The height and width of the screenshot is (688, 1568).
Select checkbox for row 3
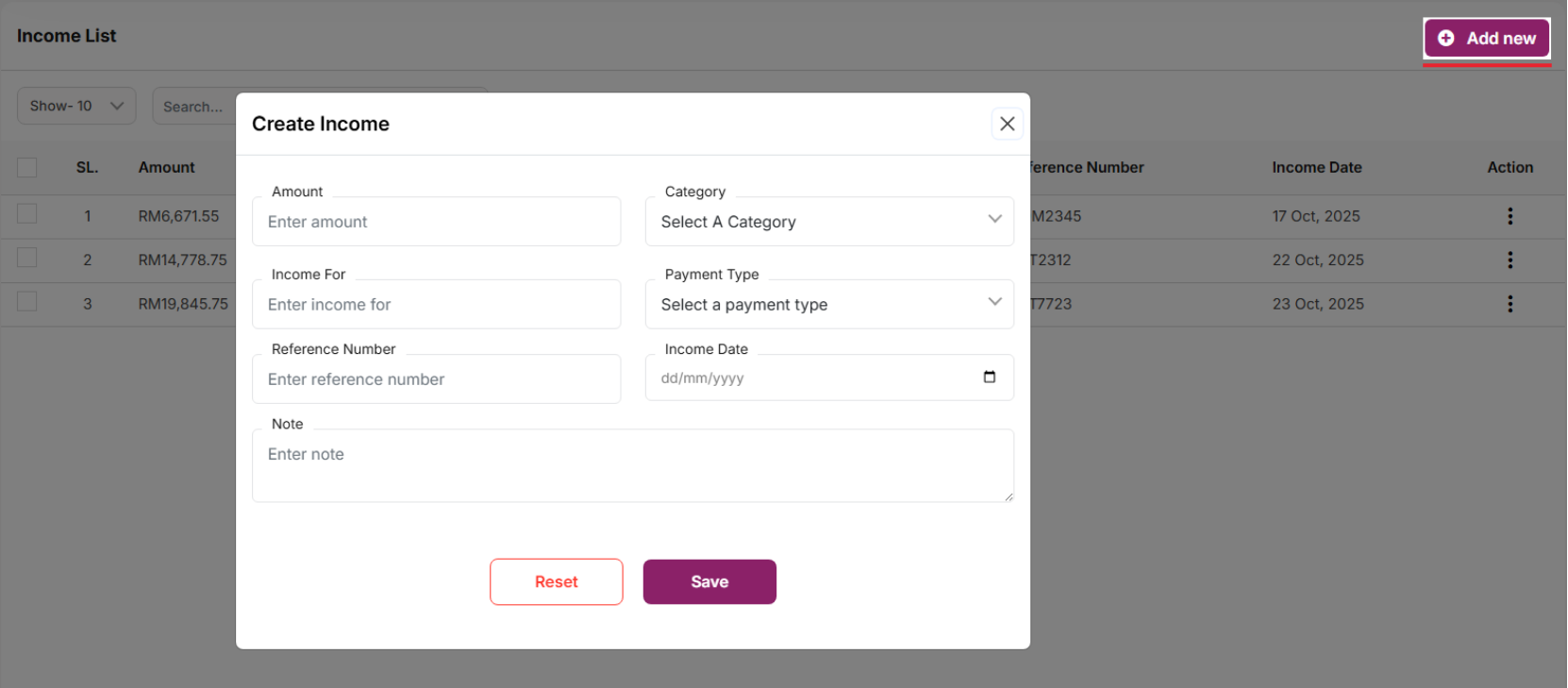pyautogui.click(x=27, y=302)
